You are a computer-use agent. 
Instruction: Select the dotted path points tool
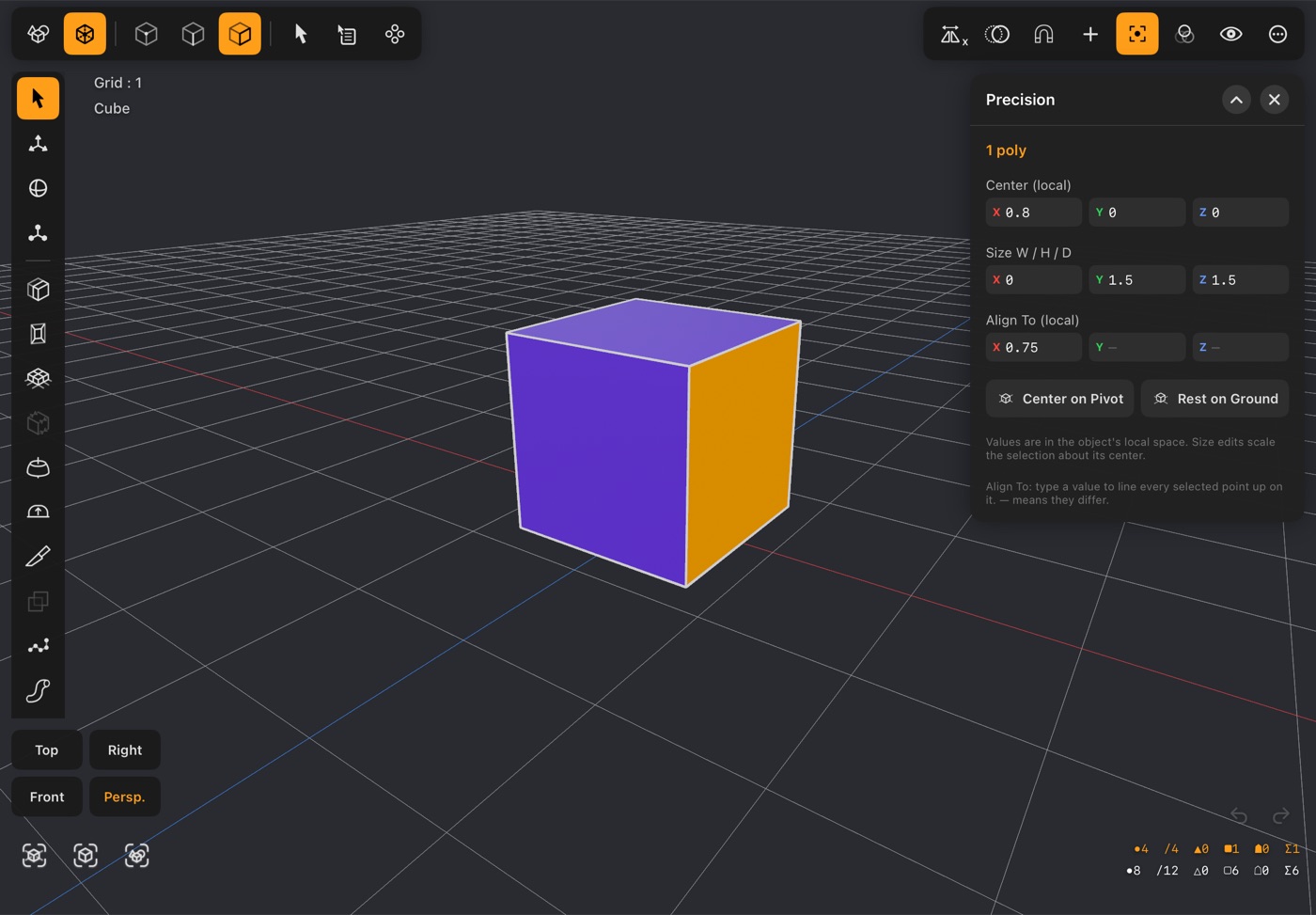38,646
